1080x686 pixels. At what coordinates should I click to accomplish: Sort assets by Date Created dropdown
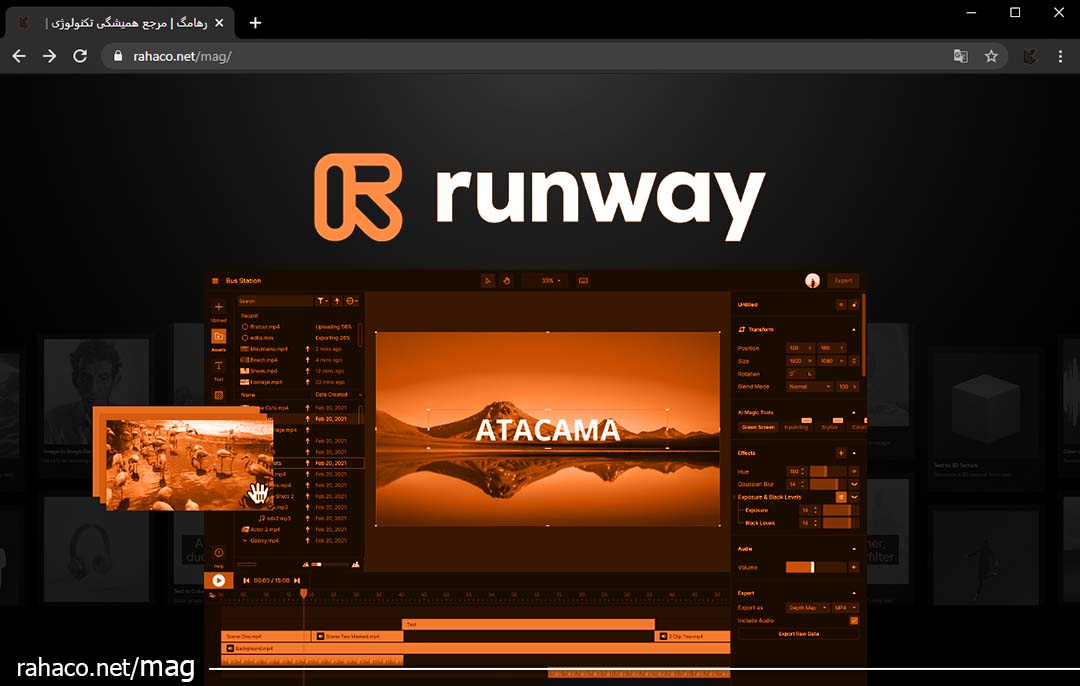[338, 395]
